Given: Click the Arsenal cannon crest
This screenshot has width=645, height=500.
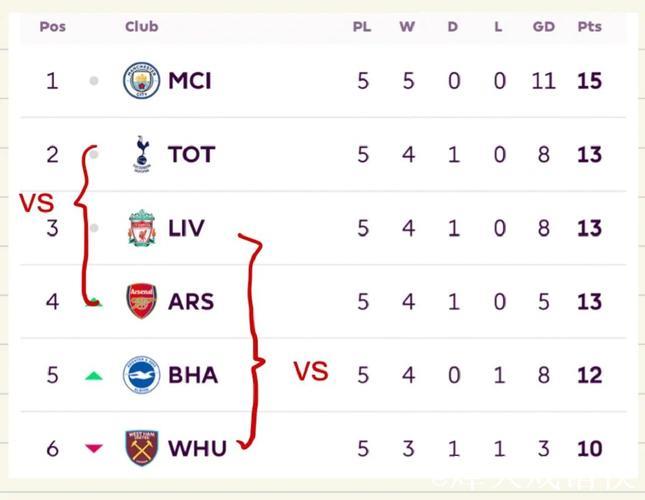Looking at the screenshot, I should coord(141,301).
